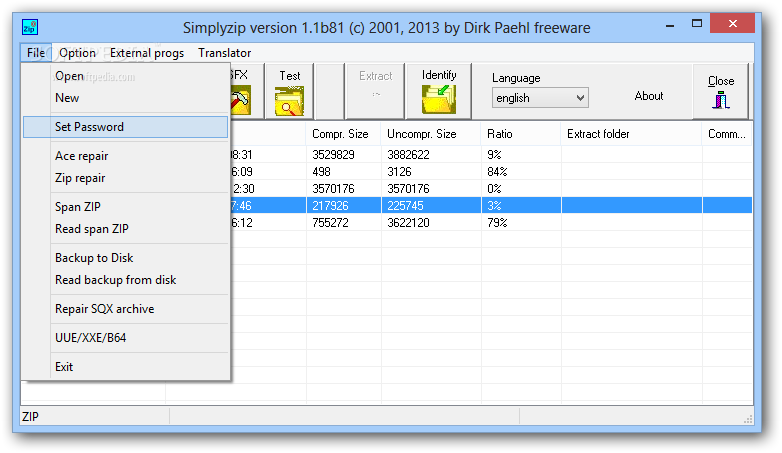The height and width of the screenshot is (453, 782).
Task: Click the highlighted 3% ratio cell
Action: pos(521,206)
